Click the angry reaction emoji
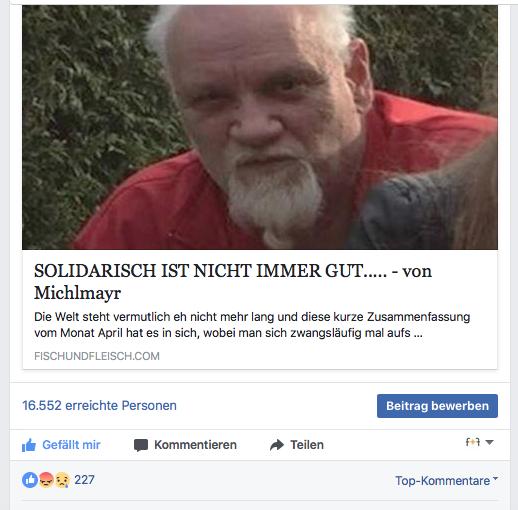518x510 pixels. 46,480
